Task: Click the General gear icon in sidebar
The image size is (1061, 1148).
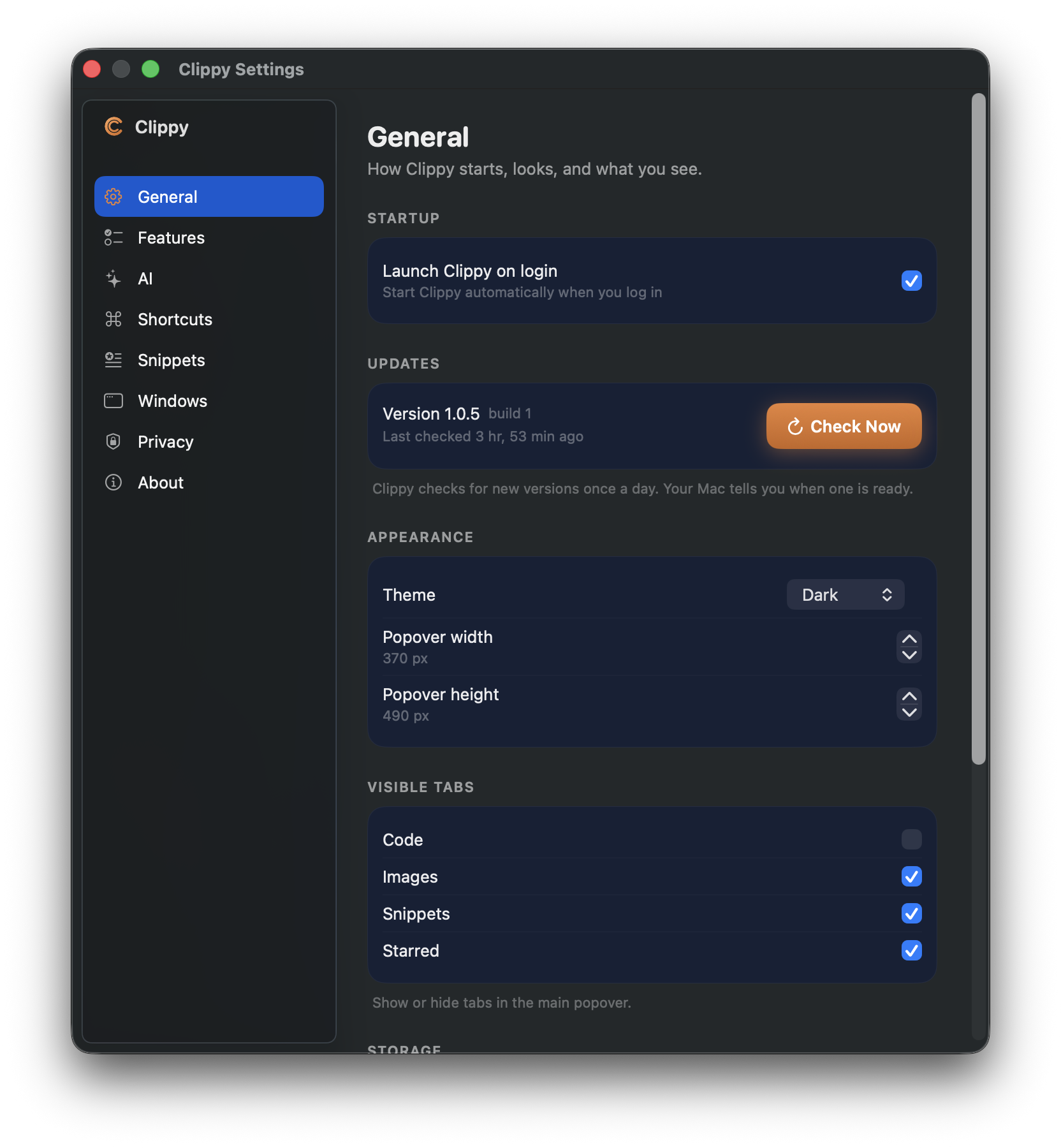Action: 113,196
